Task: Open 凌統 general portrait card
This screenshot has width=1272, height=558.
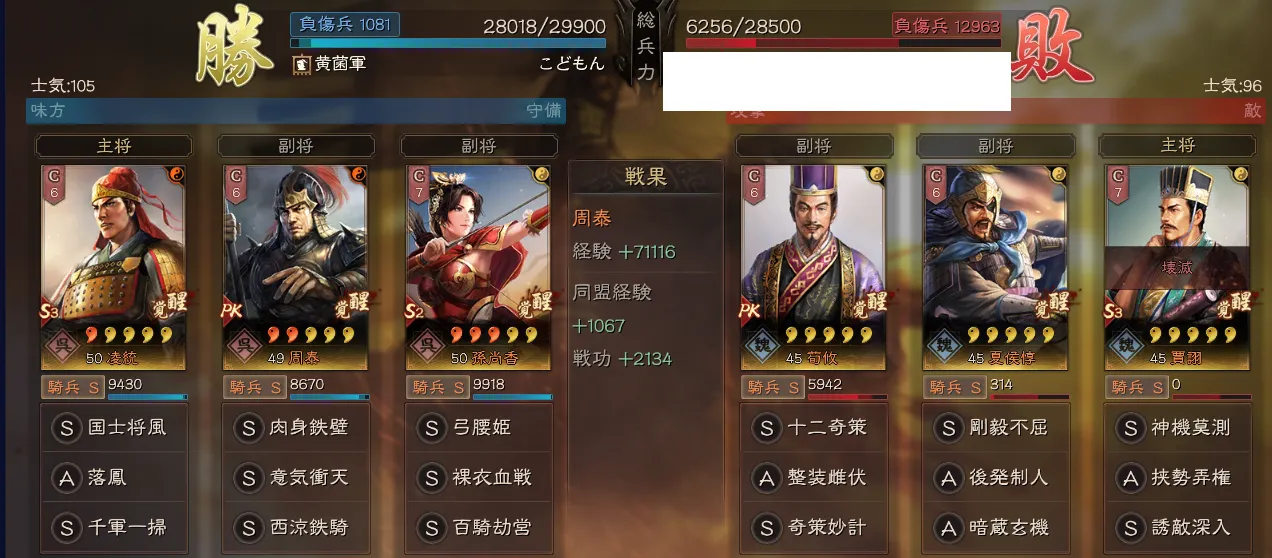Action: coord(113,267)
